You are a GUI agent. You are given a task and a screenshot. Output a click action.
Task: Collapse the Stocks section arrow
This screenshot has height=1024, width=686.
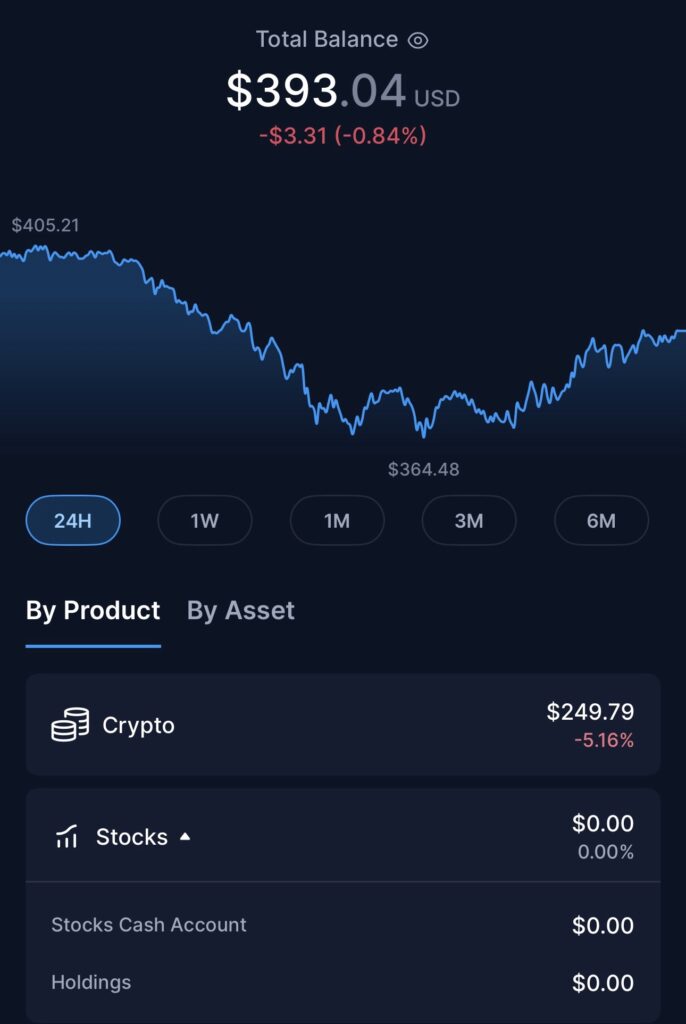[185, 837]
